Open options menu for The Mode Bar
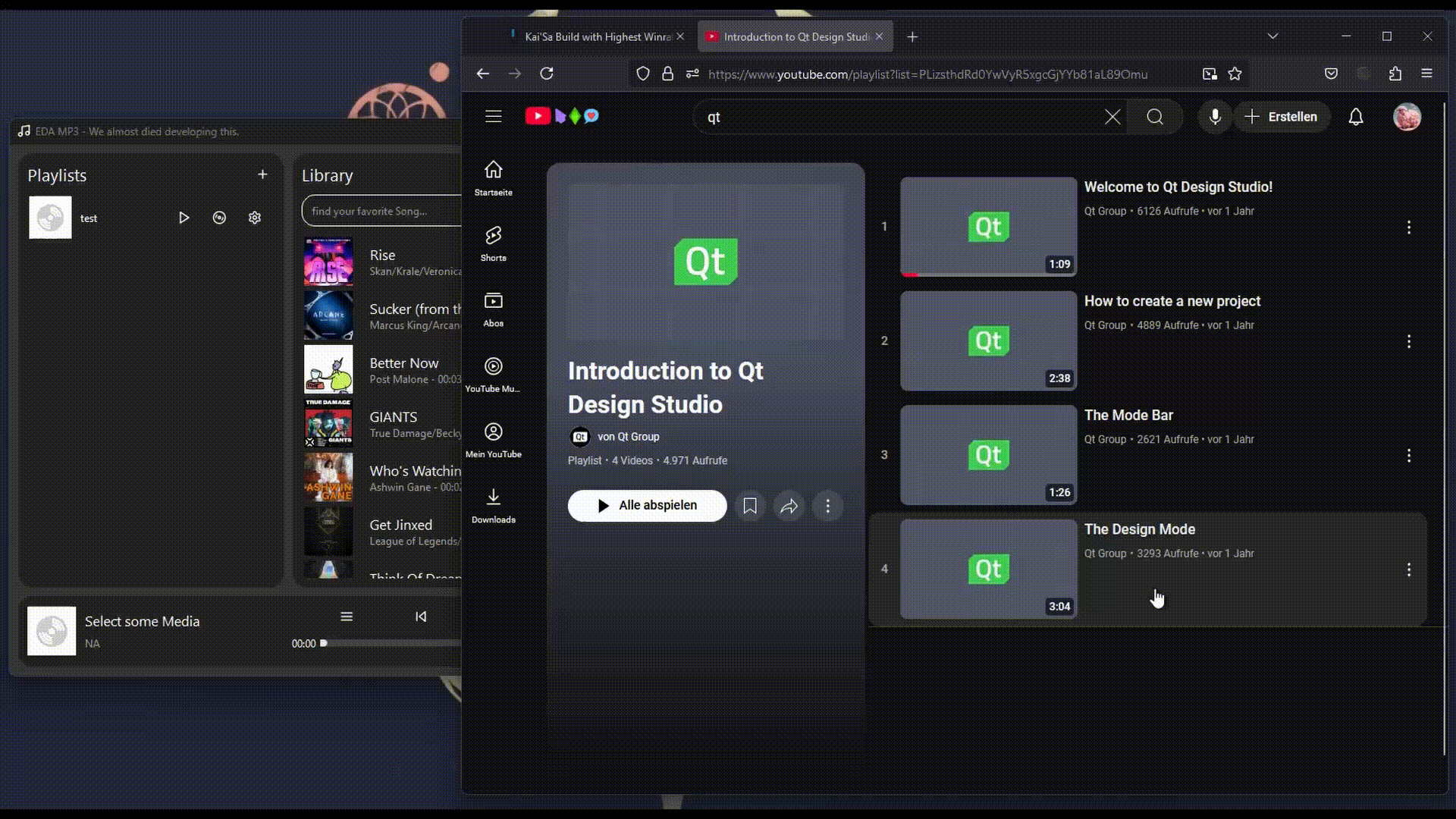Viewport: 1456px width, 819px height. (x=1408, y=455)
